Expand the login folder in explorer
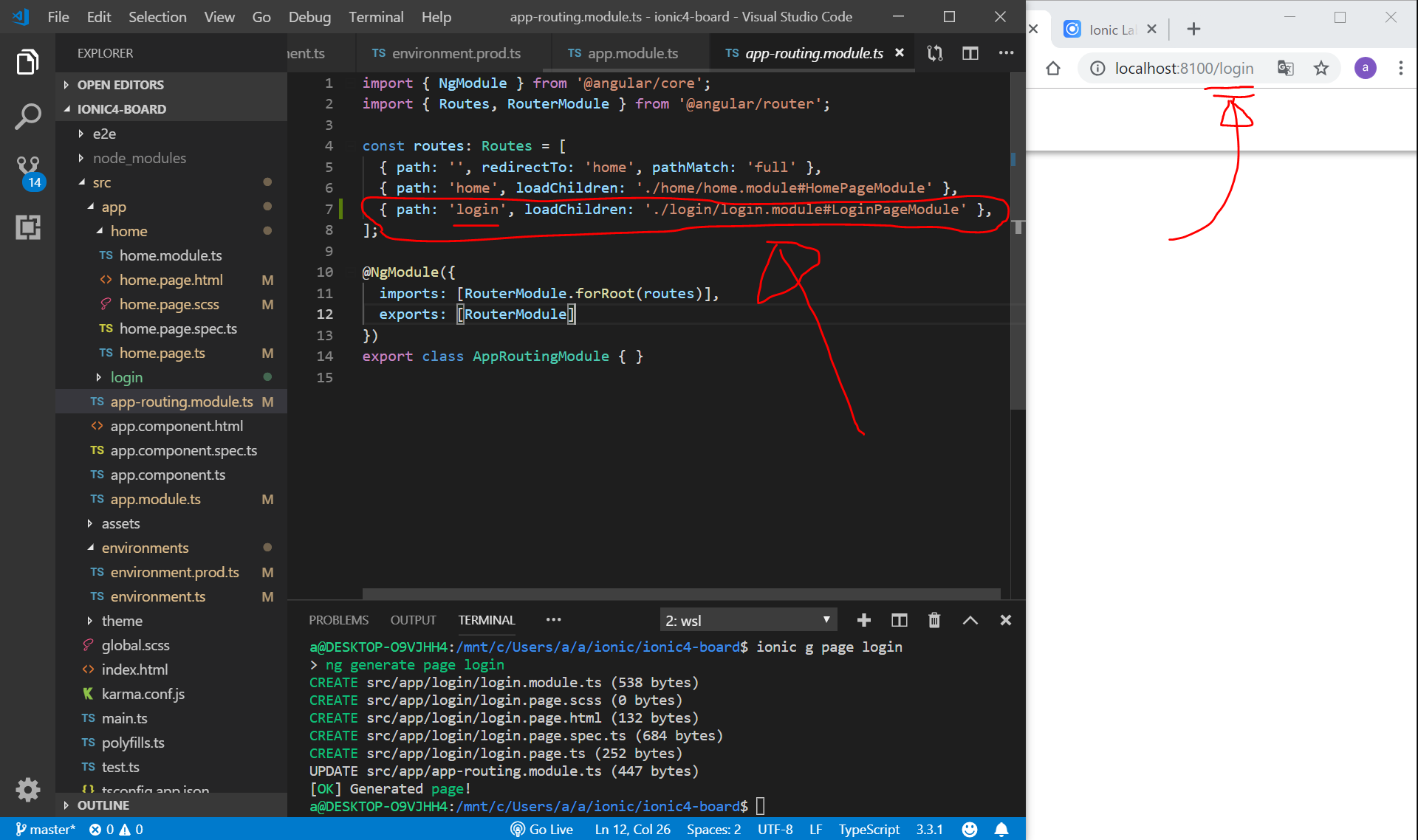The image size is (1418, 840). click(x=126, y=377)
